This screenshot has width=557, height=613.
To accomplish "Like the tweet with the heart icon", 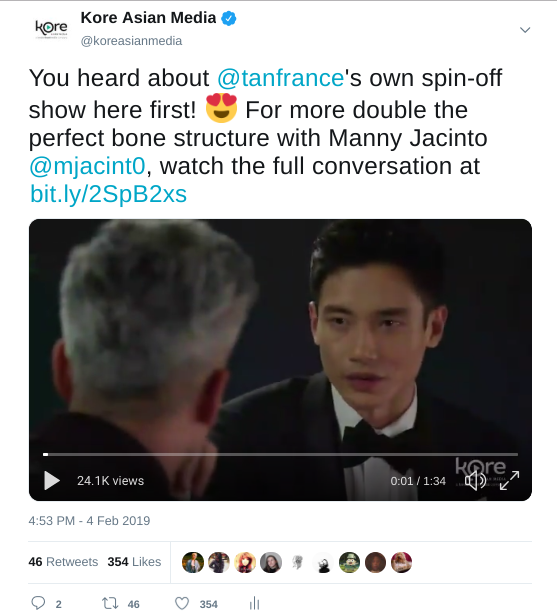I will point(182,603).
